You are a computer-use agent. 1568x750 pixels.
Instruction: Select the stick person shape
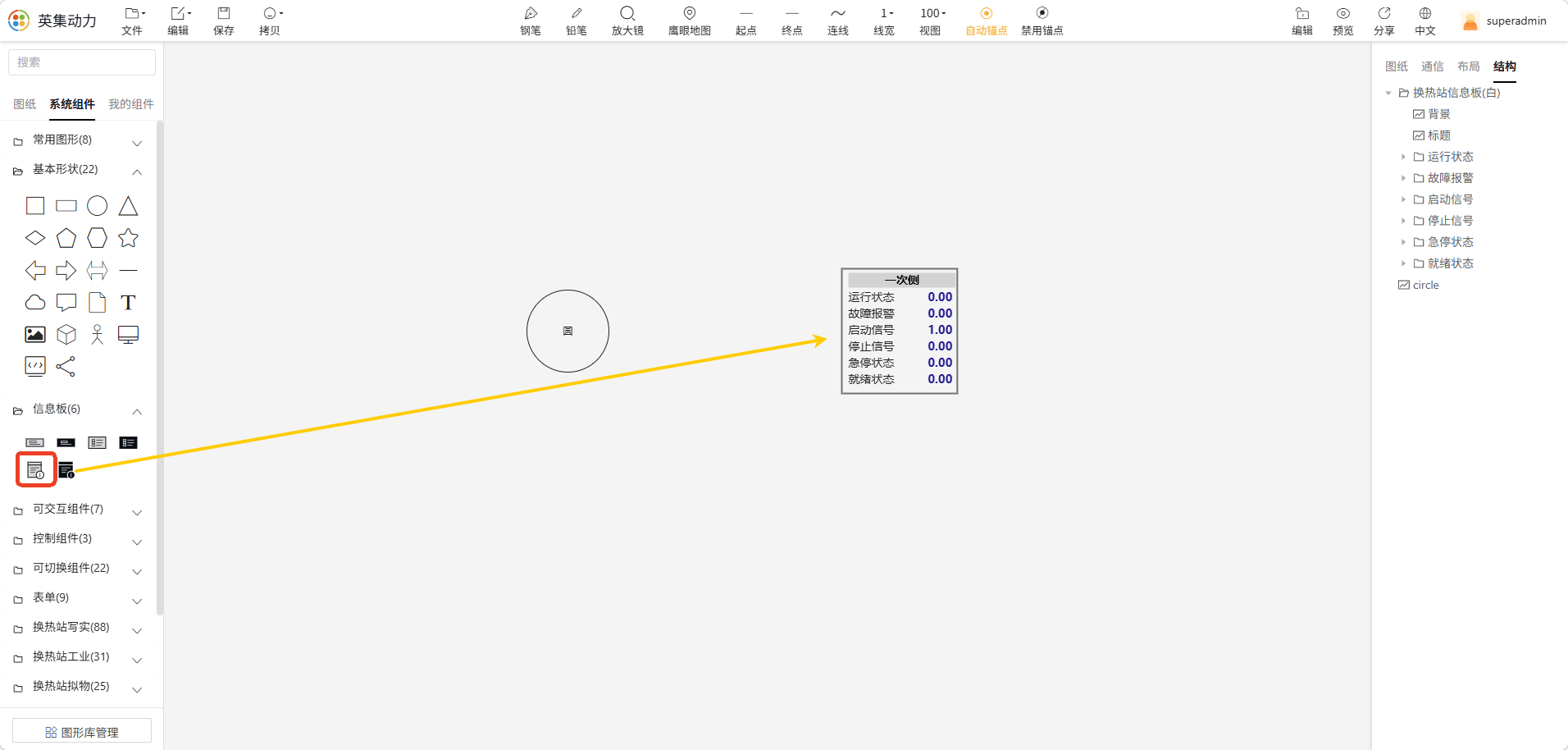(98, 334)
